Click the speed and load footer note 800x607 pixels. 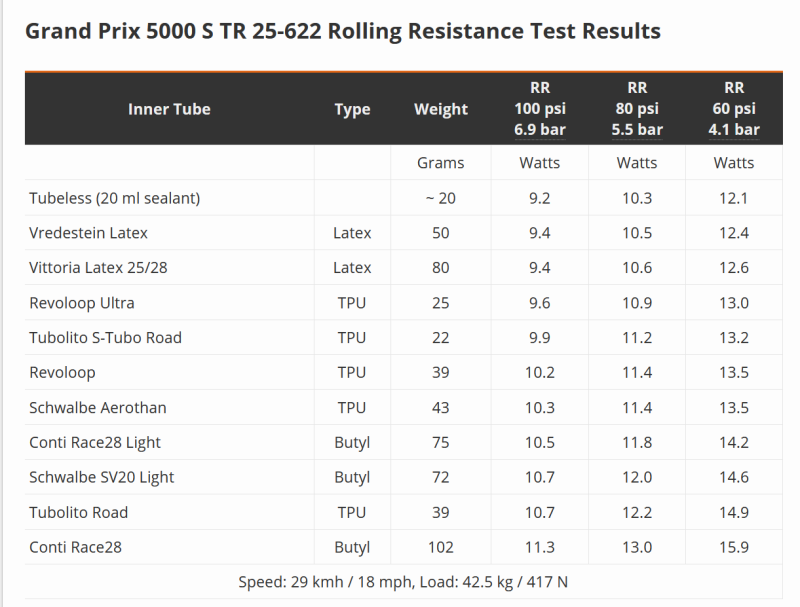[x=404, y=581]
